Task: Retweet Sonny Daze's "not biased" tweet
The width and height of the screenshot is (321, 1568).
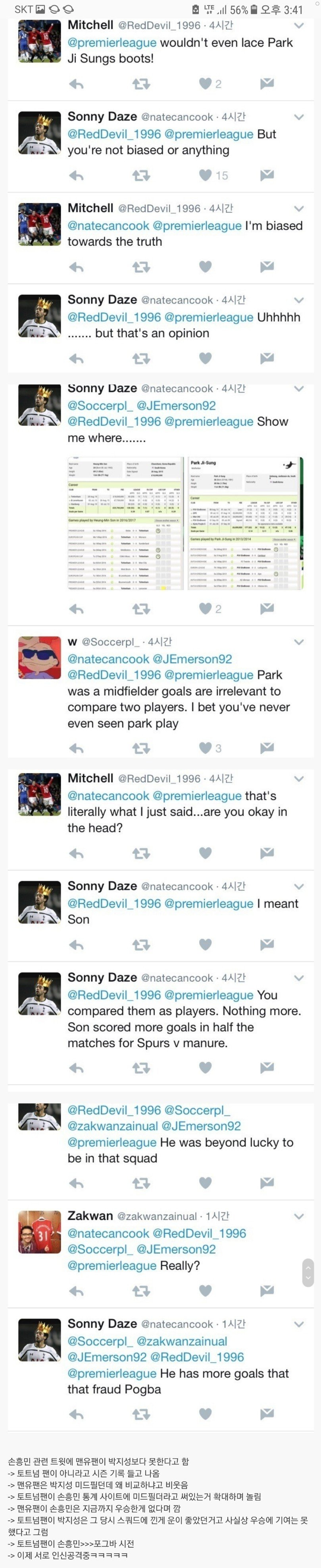Action: (x=141, y=176)
